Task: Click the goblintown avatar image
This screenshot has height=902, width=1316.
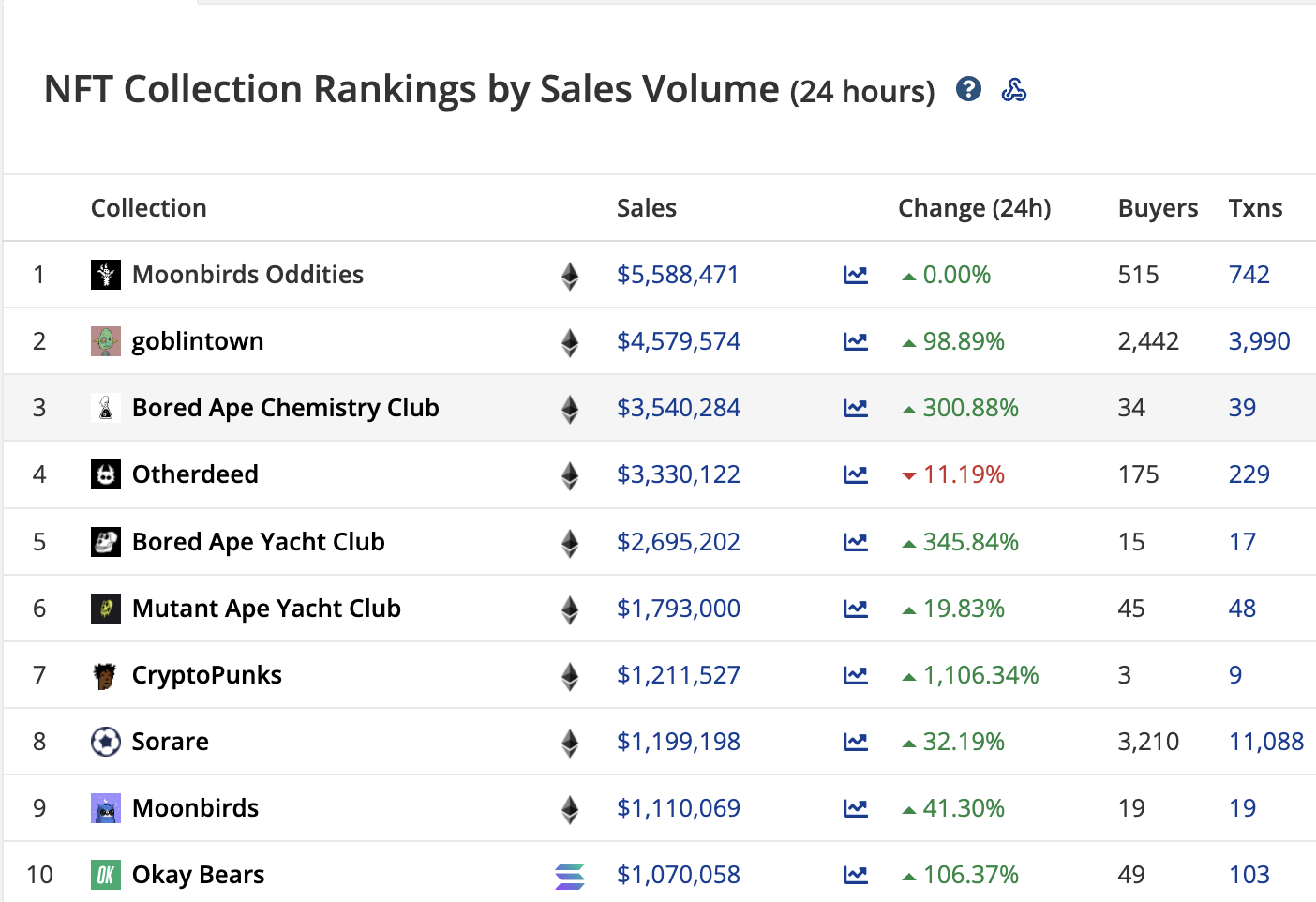Action: (106, 341)
